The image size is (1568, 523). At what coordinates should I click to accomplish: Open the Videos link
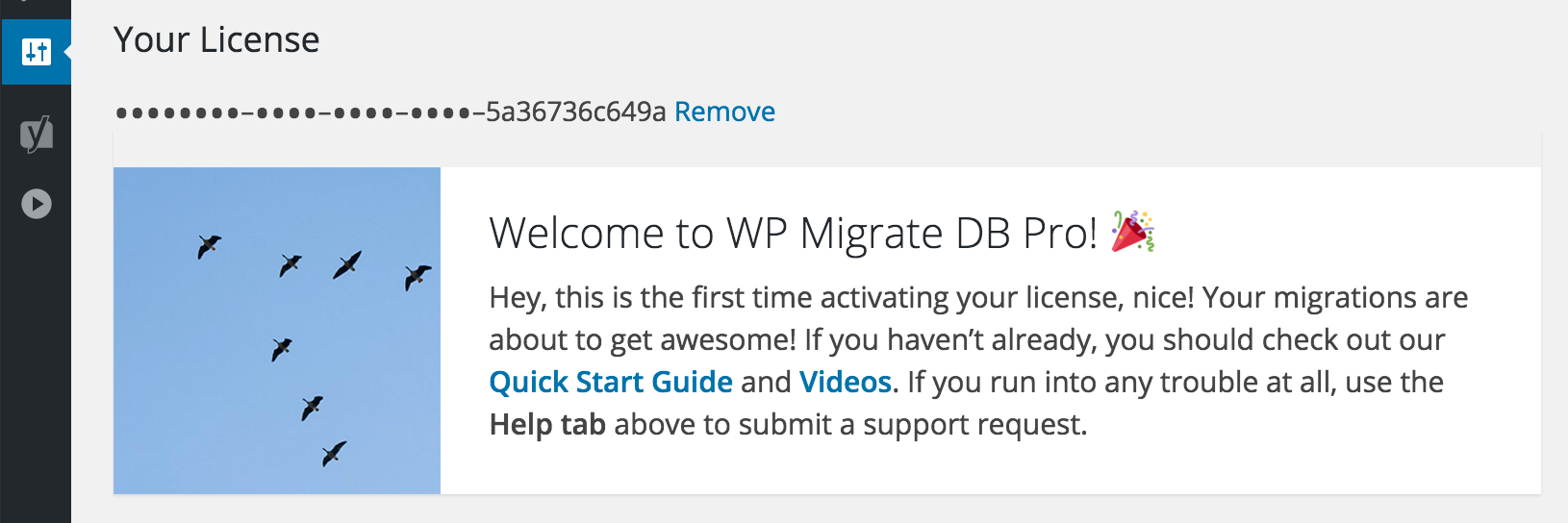846,382
